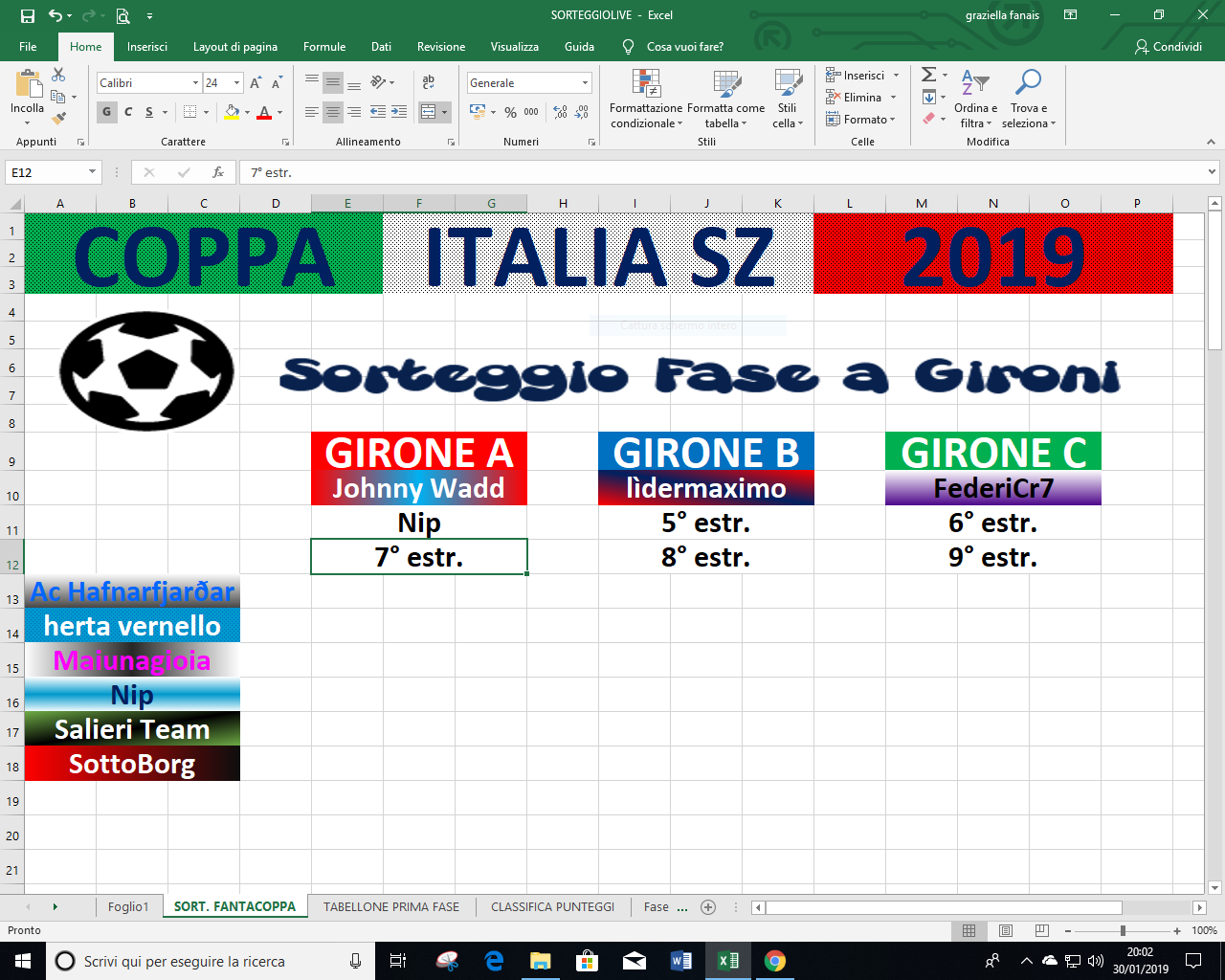Apply the yellow fill color bucket
Screen dimensions: 1225x980
point(232,112)
